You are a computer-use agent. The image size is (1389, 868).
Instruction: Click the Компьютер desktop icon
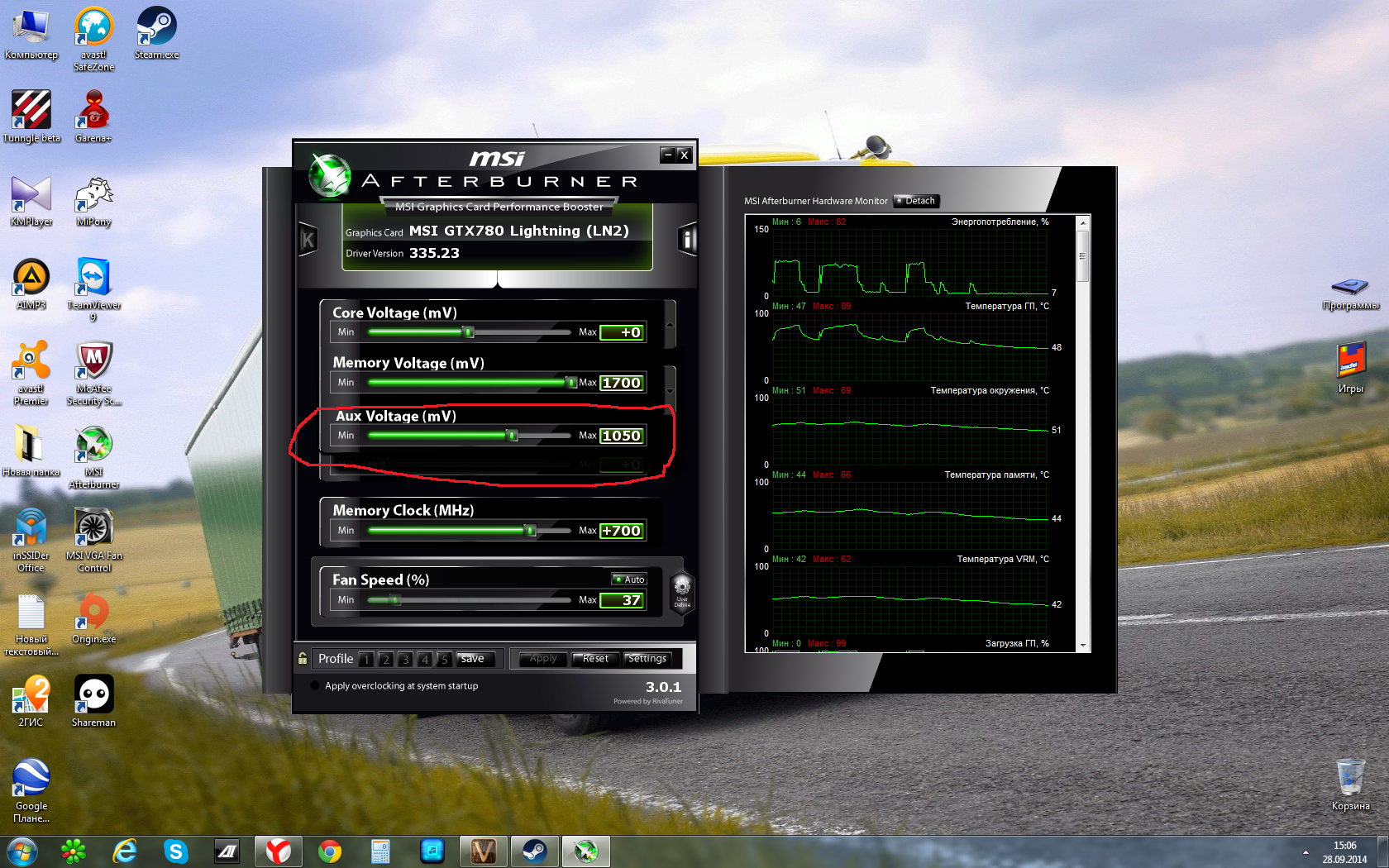coord(31,34)
